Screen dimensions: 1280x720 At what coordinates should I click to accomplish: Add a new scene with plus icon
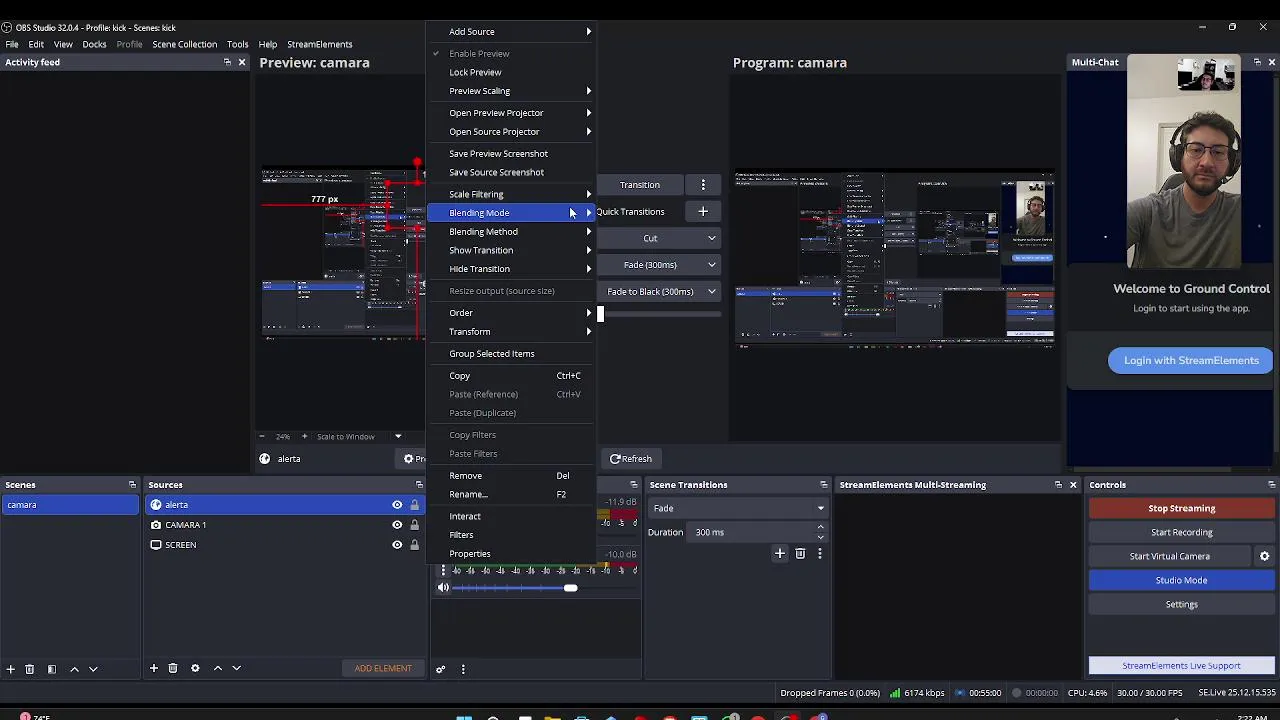(x=10, y=668)
